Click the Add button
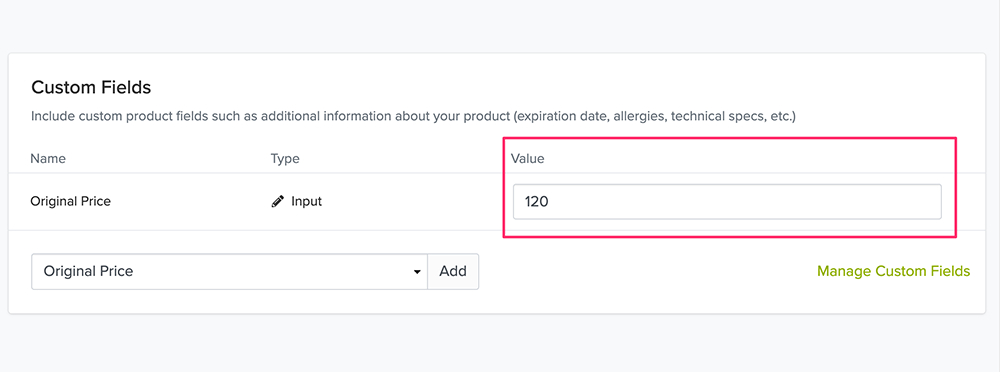Viewport: 1000px width, 372px height. pyautogui.click(x=453, y=271)
